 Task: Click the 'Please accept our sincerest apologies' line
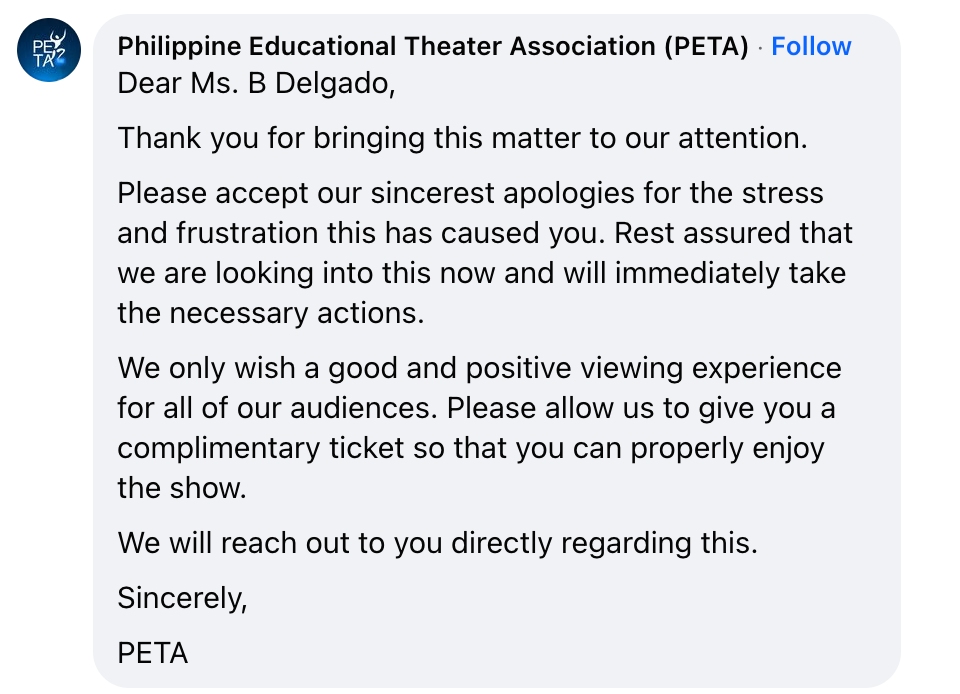470,193
